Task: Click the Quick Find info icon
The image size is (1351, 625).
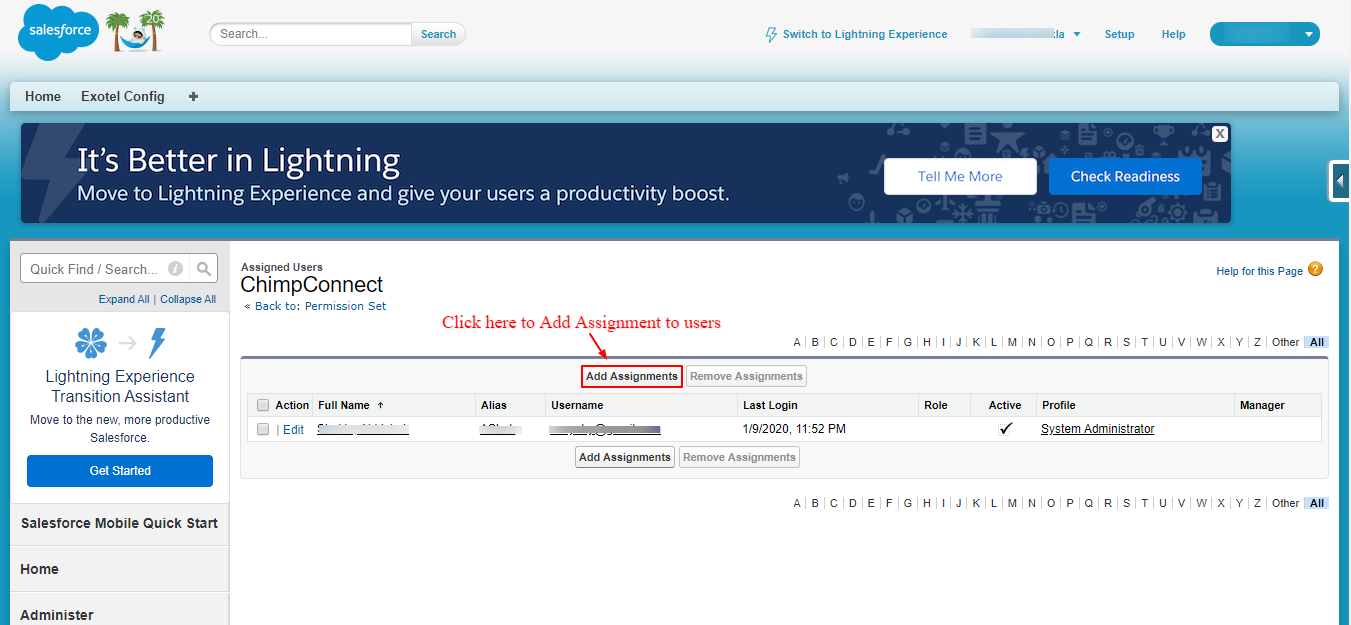Action: 176,269
